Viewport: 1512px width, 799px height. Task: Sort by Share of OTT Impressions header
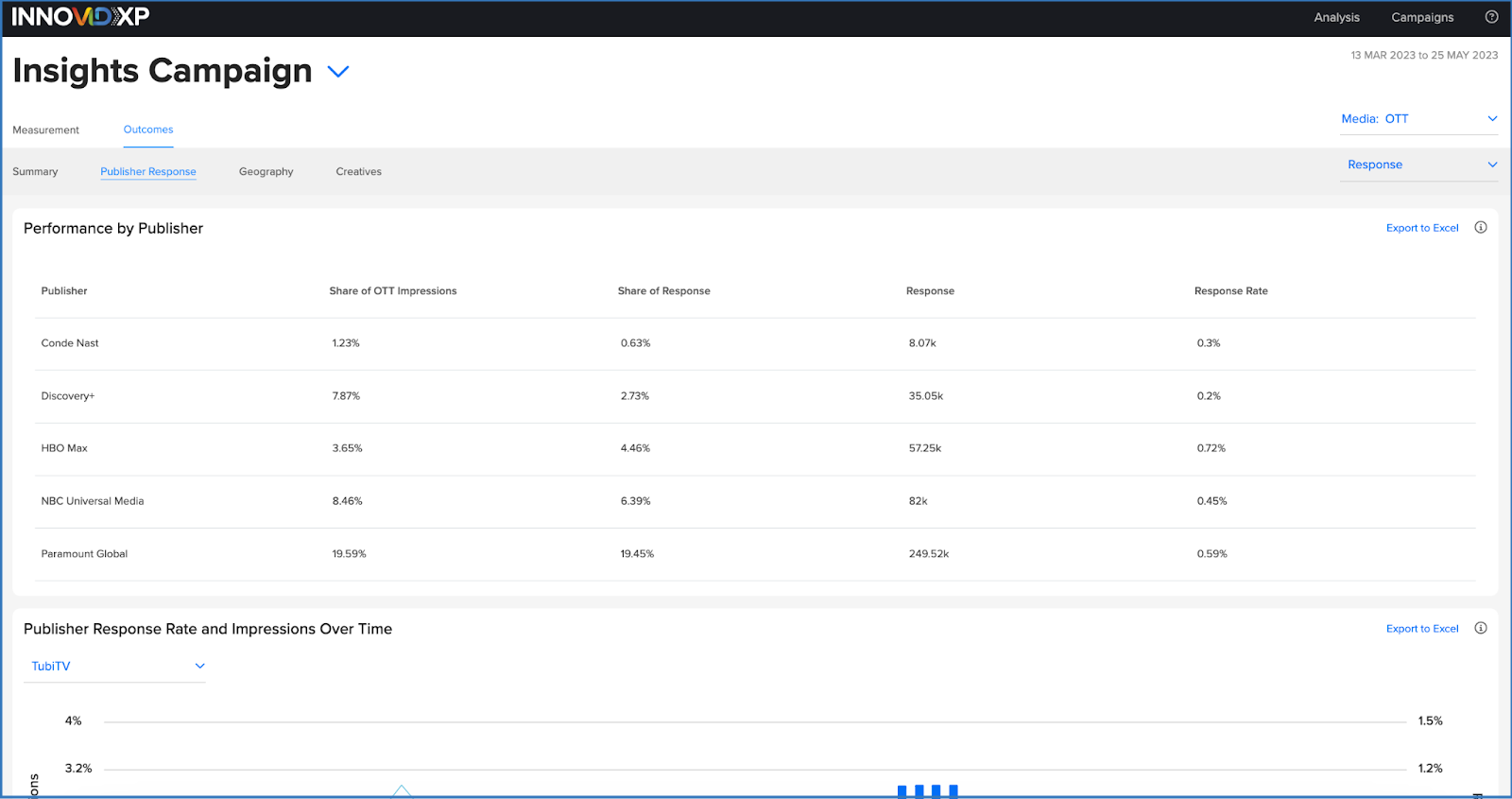pyautogui.click(x=393, y=291)
